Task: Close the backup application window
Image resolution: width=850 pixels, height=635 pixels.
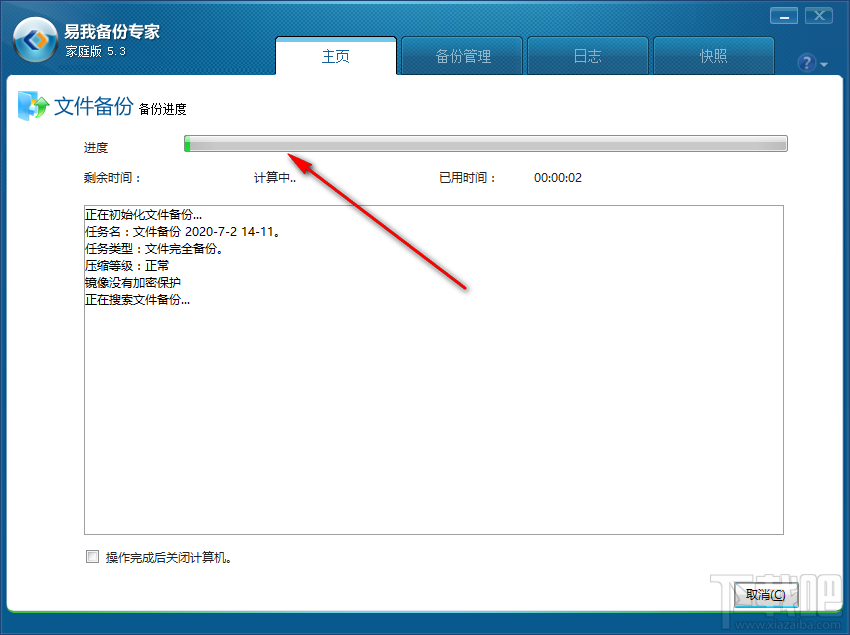Action: coord(819,16)
